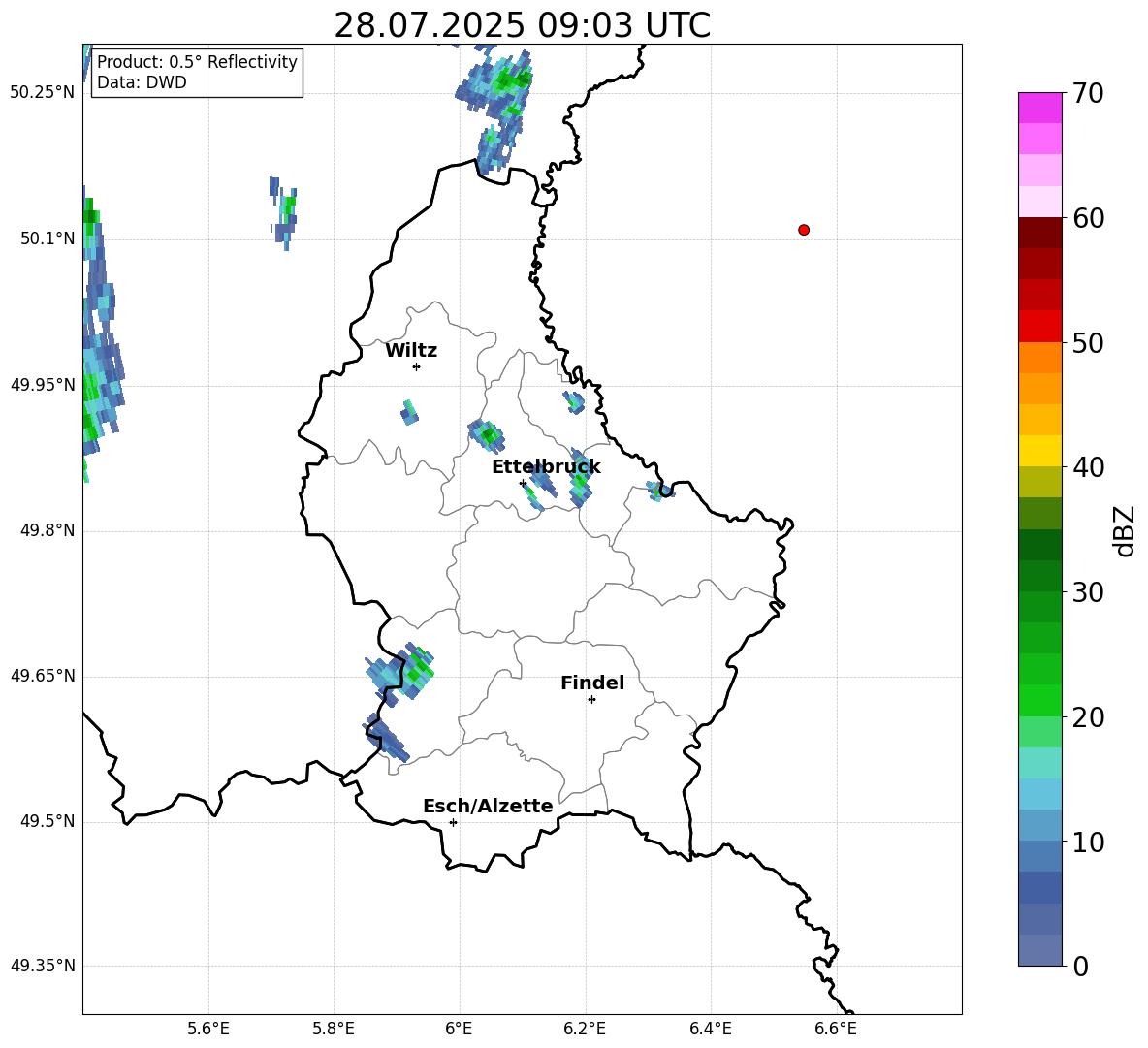Click the Findel location label
The image size is (1148, 1048).
[x=592, y=683]
